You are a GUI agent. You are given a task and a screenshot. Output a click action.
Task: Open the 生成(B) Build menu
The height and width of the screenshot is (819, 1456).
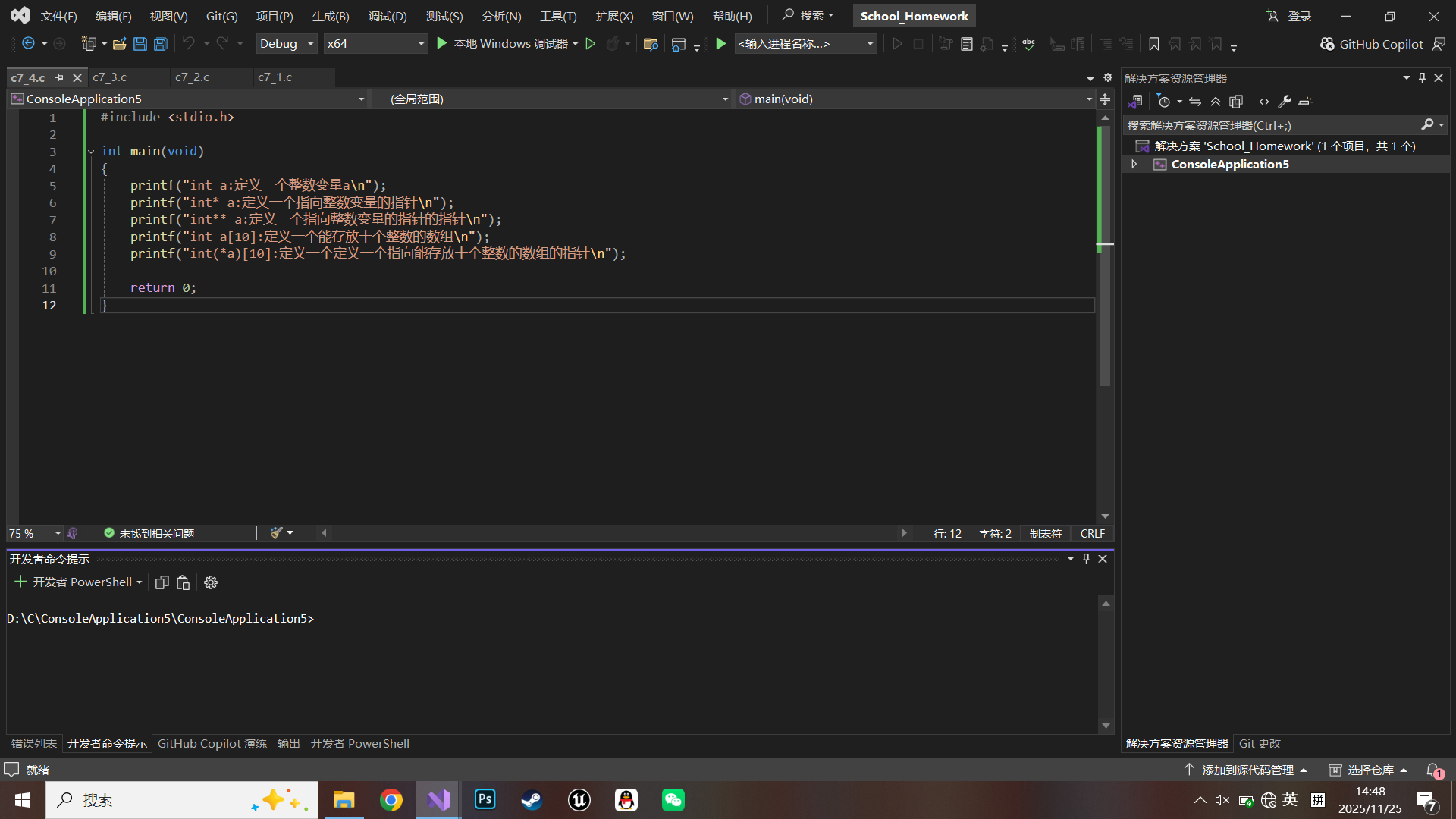click(x=331, y=16)
